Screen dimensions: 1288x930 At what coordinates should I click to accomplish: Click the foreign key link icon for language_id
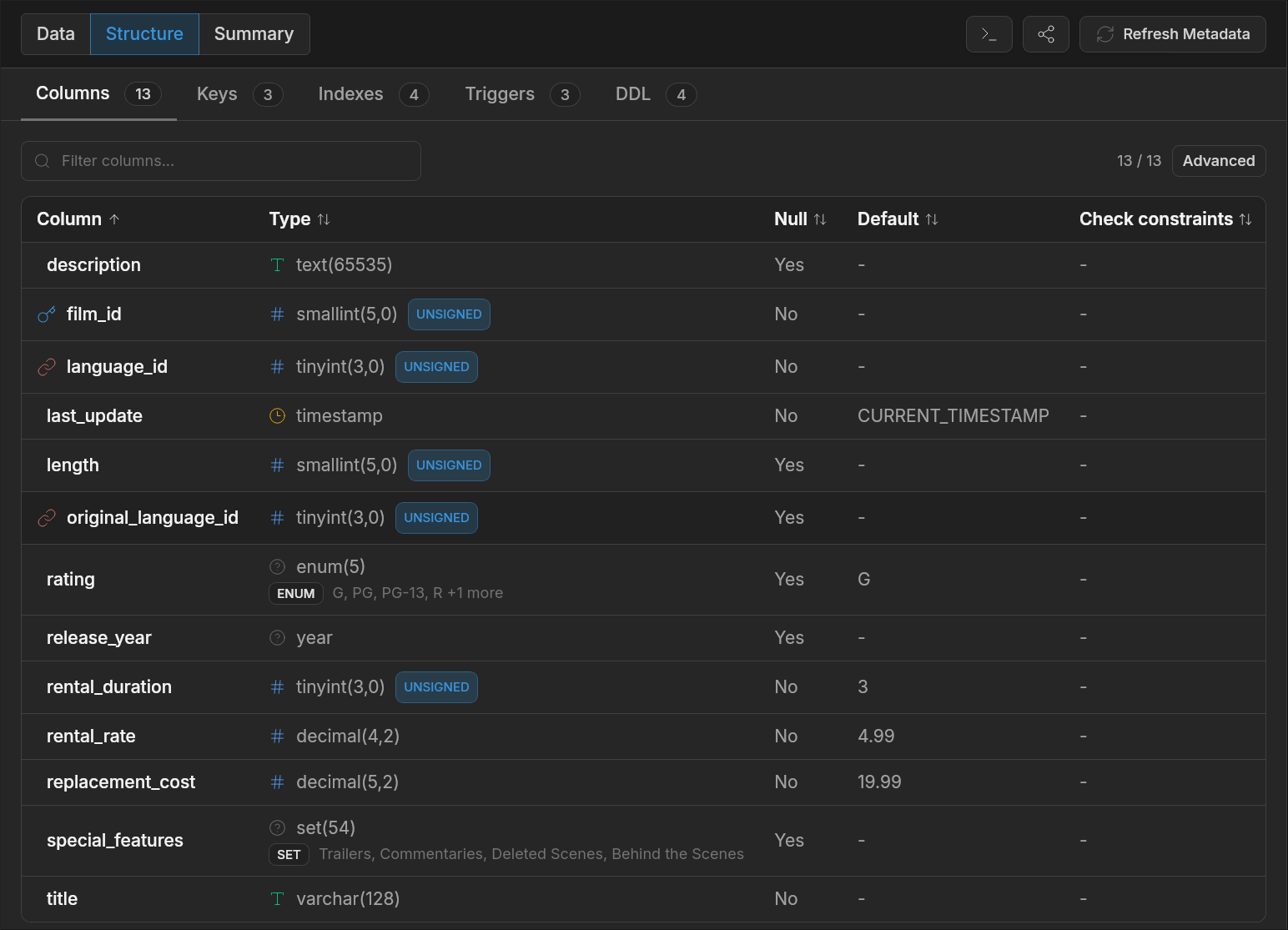(47, 367)
